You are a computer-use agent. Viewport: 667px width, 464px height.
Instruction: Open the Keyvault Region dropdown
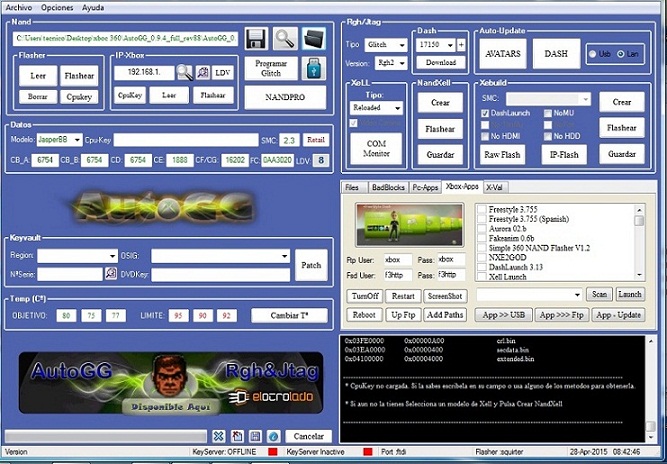(x=77, y=256)
